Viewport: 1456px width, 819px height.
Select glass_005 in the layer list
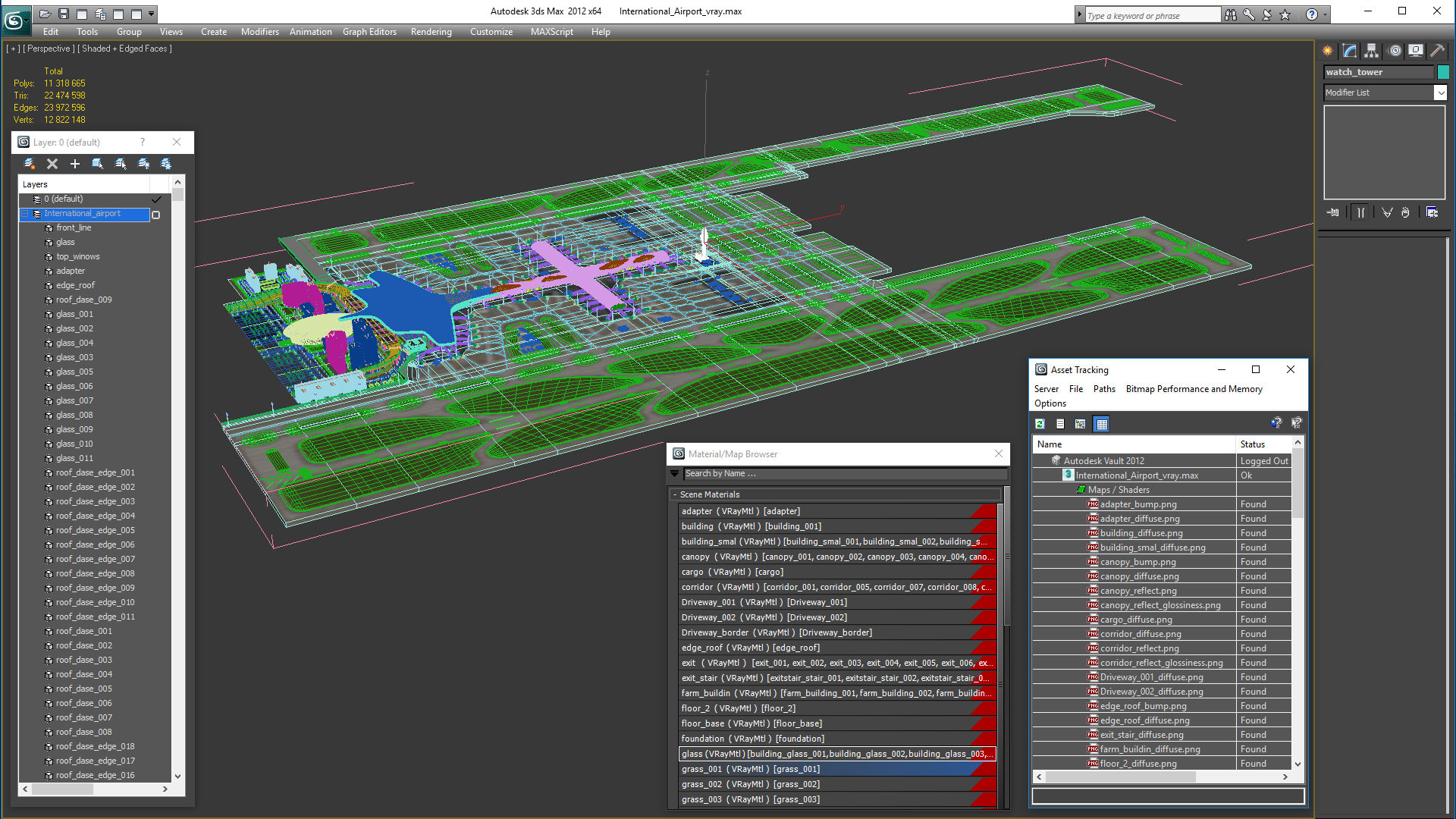pos(74,372)
